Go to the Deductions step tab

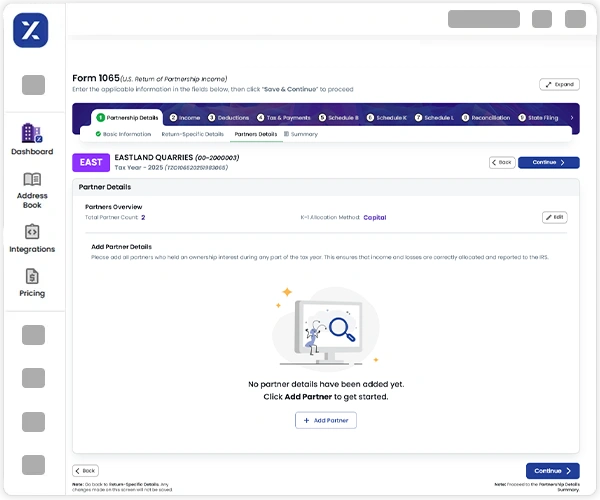click(x=228, y=118)
